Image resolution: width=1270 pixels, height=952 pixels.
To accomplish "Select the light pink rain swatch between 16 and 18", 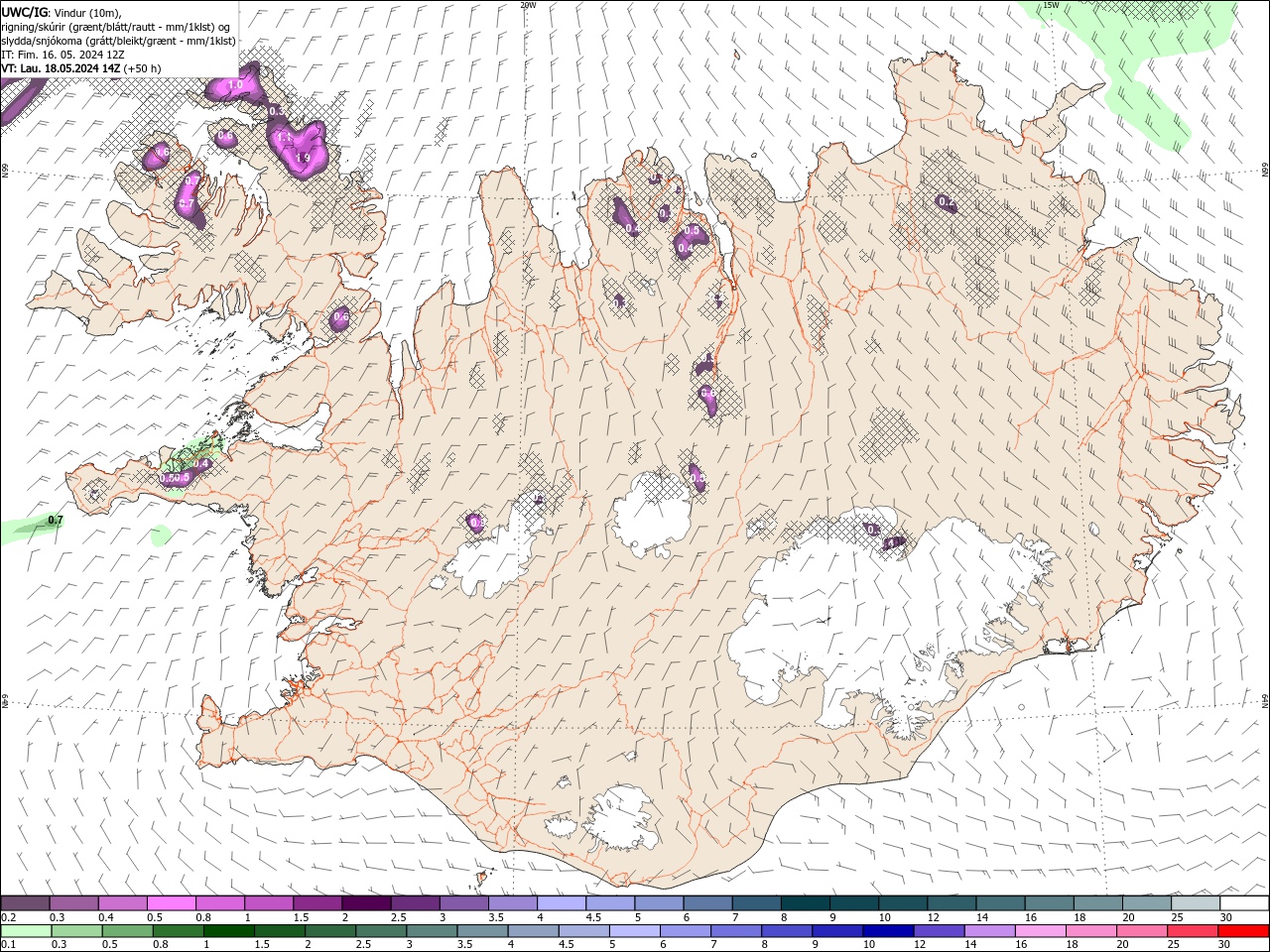I will click(1040, 931).
